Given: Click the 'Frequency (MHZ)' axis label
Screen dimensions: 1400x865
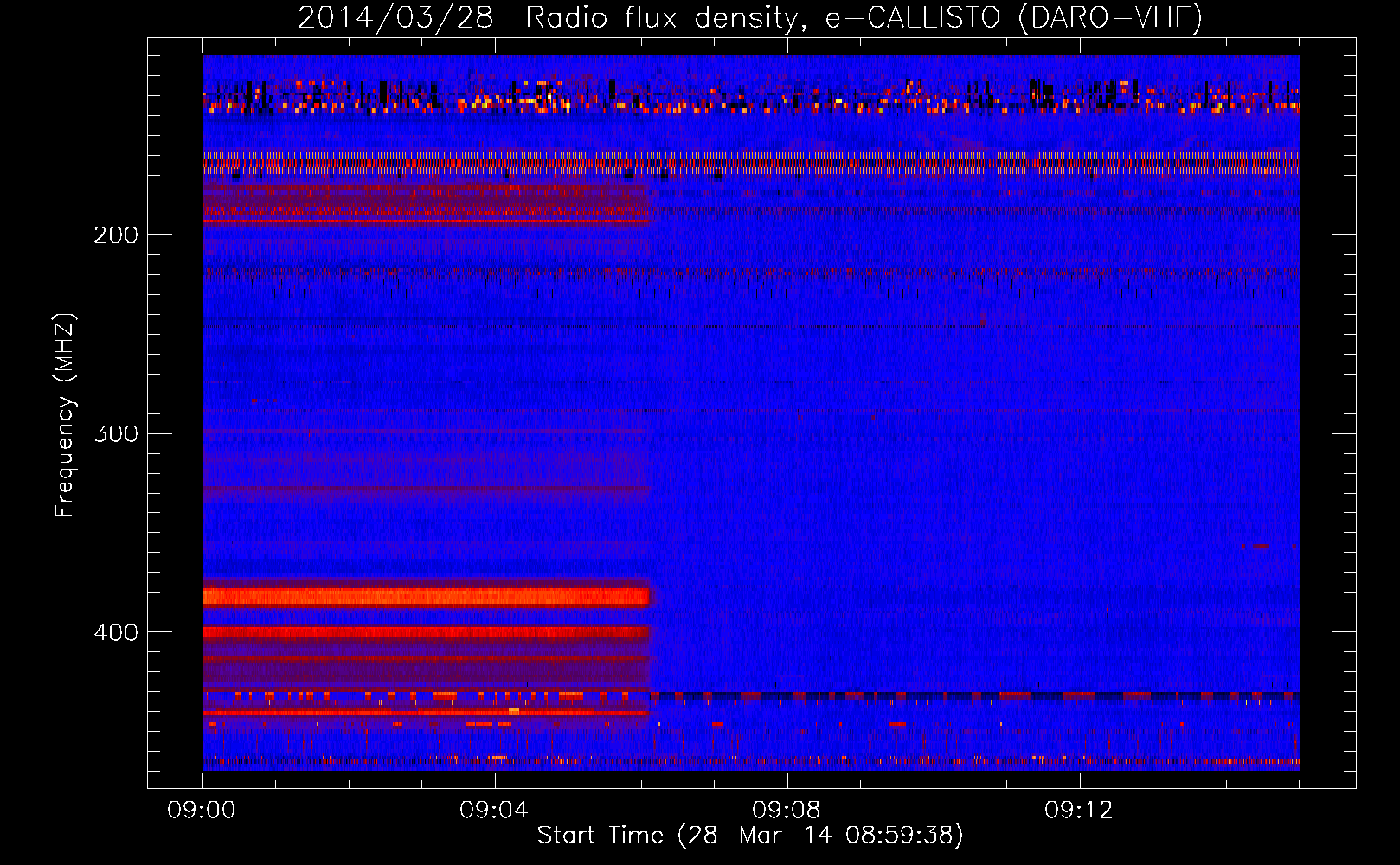Looking at the screenshot, I should pos(65,414).
